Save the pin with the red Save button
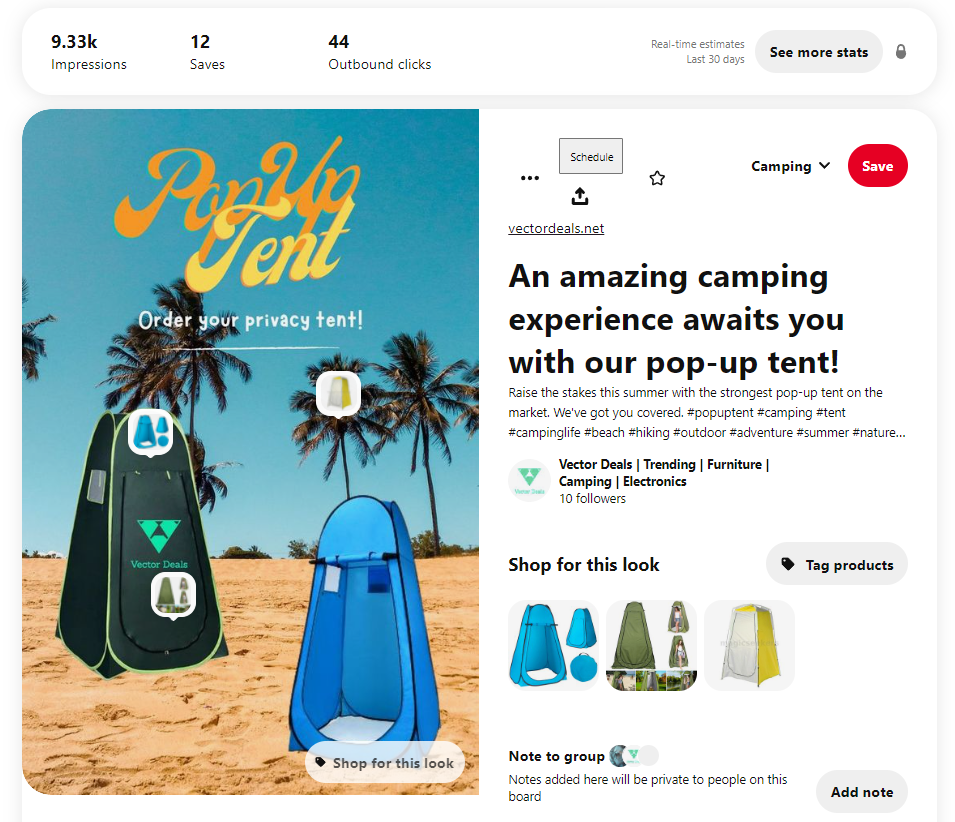This screenshot has width=955, height=822. pyautogui.click(x=877, y=166)
